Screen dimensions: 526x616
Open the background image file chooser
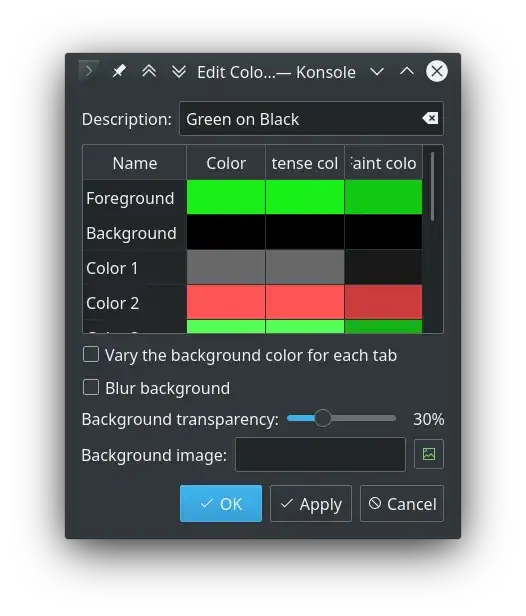(x=429, y=454)
